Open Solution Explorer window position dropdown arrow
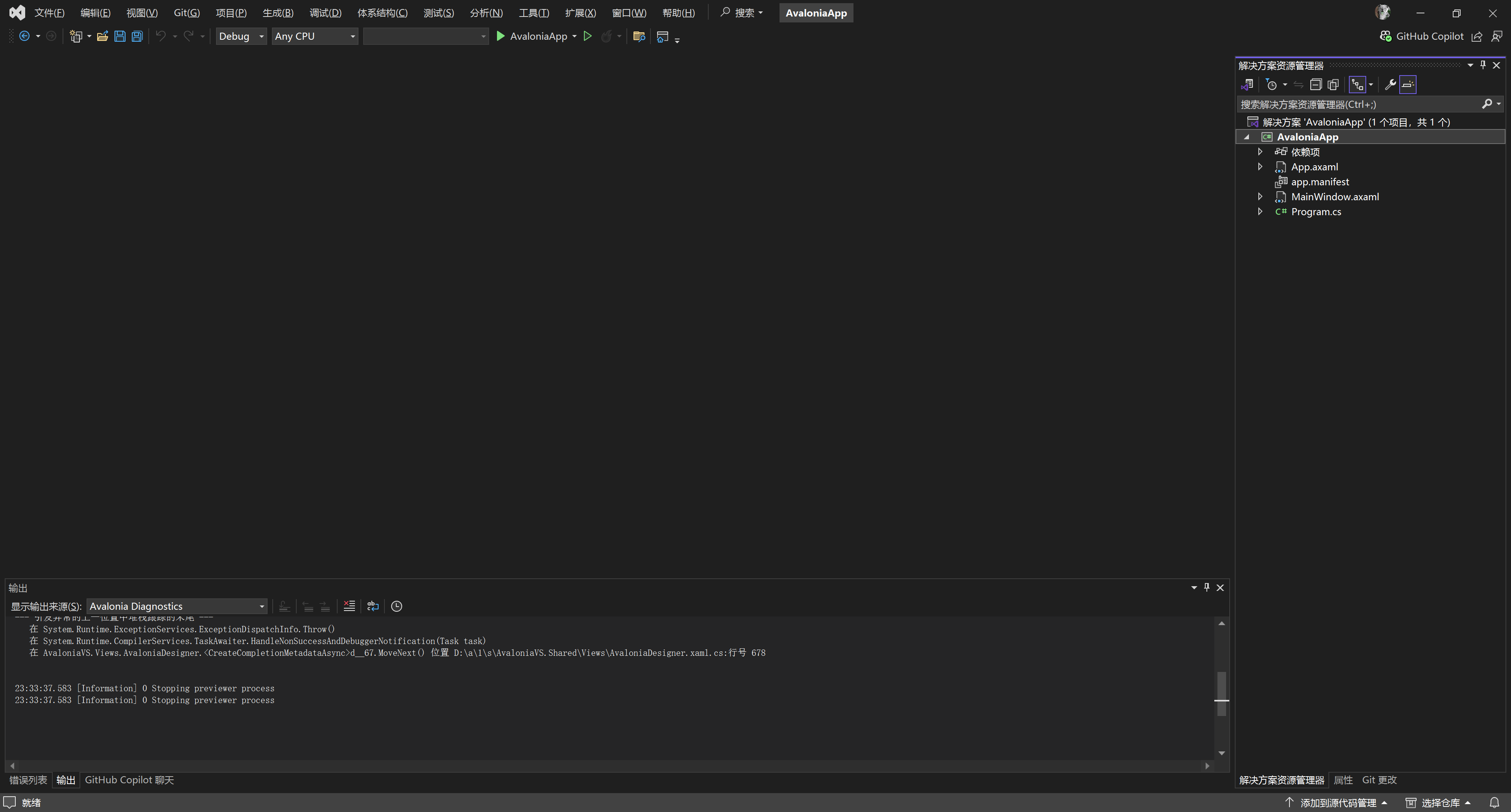 click(x=1470, y=65)
